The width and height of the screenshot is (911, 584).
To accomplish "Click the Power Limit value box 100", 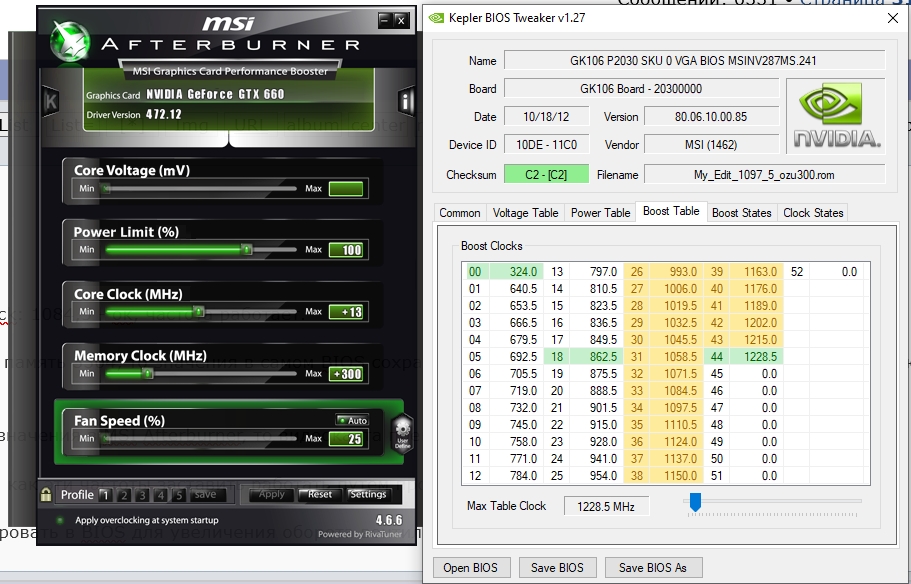I will click(x=346, y=250).
